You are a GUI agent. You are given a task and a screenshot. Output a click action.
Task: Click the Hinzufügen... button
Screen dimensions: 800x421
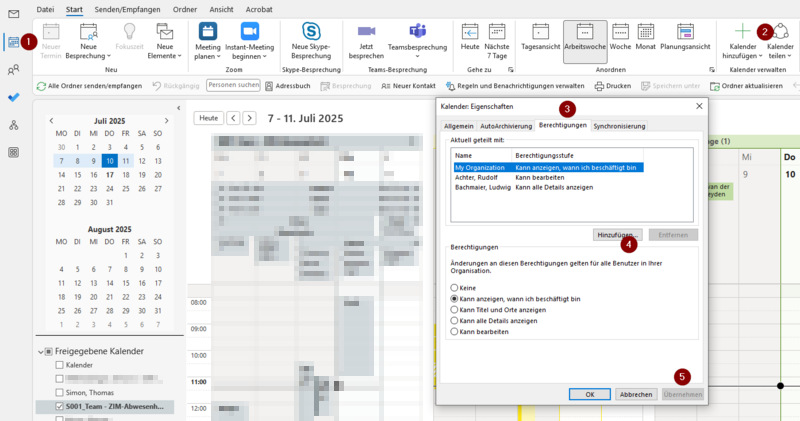pos(617,234)
